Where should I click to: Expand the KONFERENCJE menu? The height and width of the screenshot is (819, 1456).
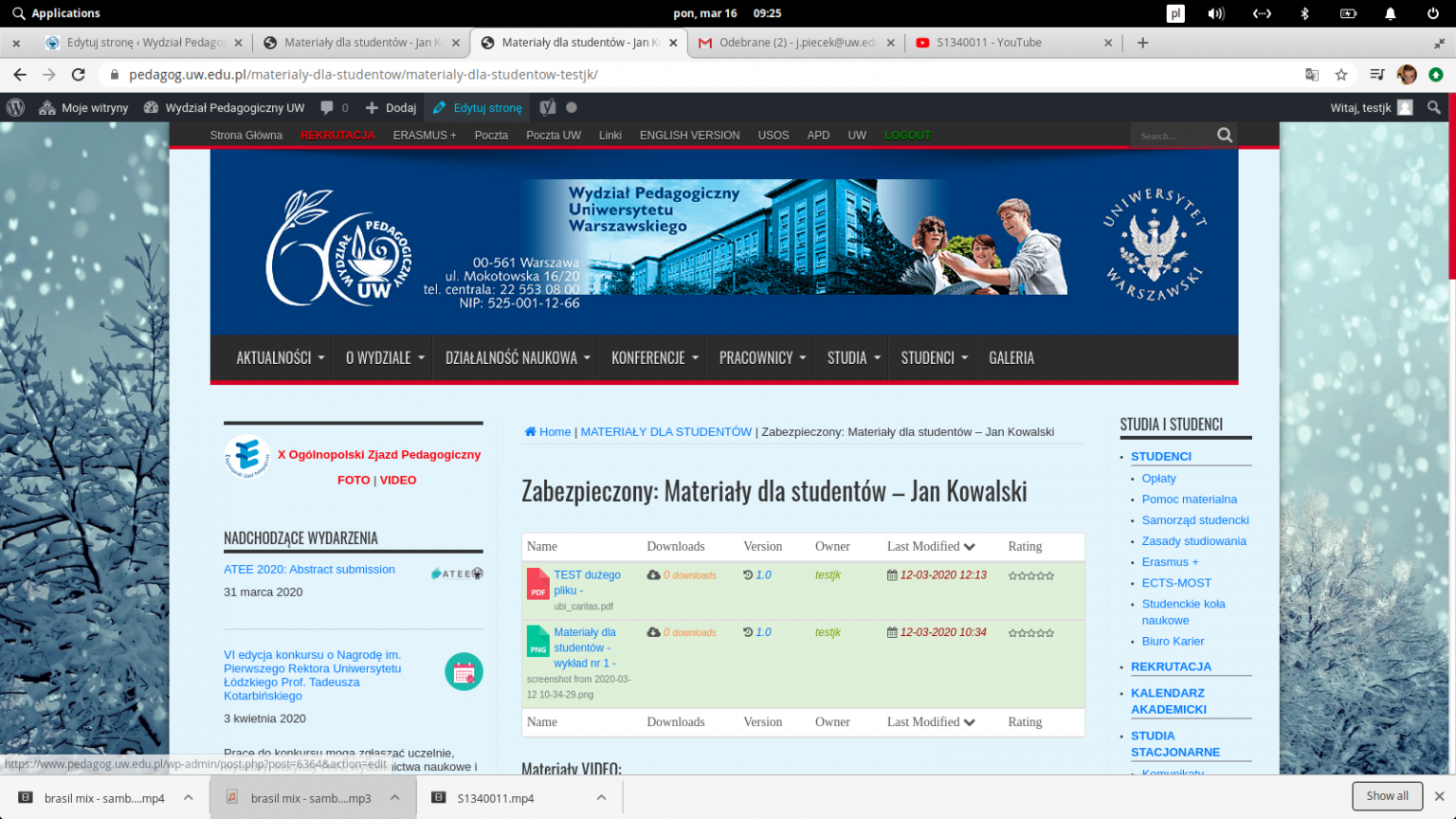(655, 357)
